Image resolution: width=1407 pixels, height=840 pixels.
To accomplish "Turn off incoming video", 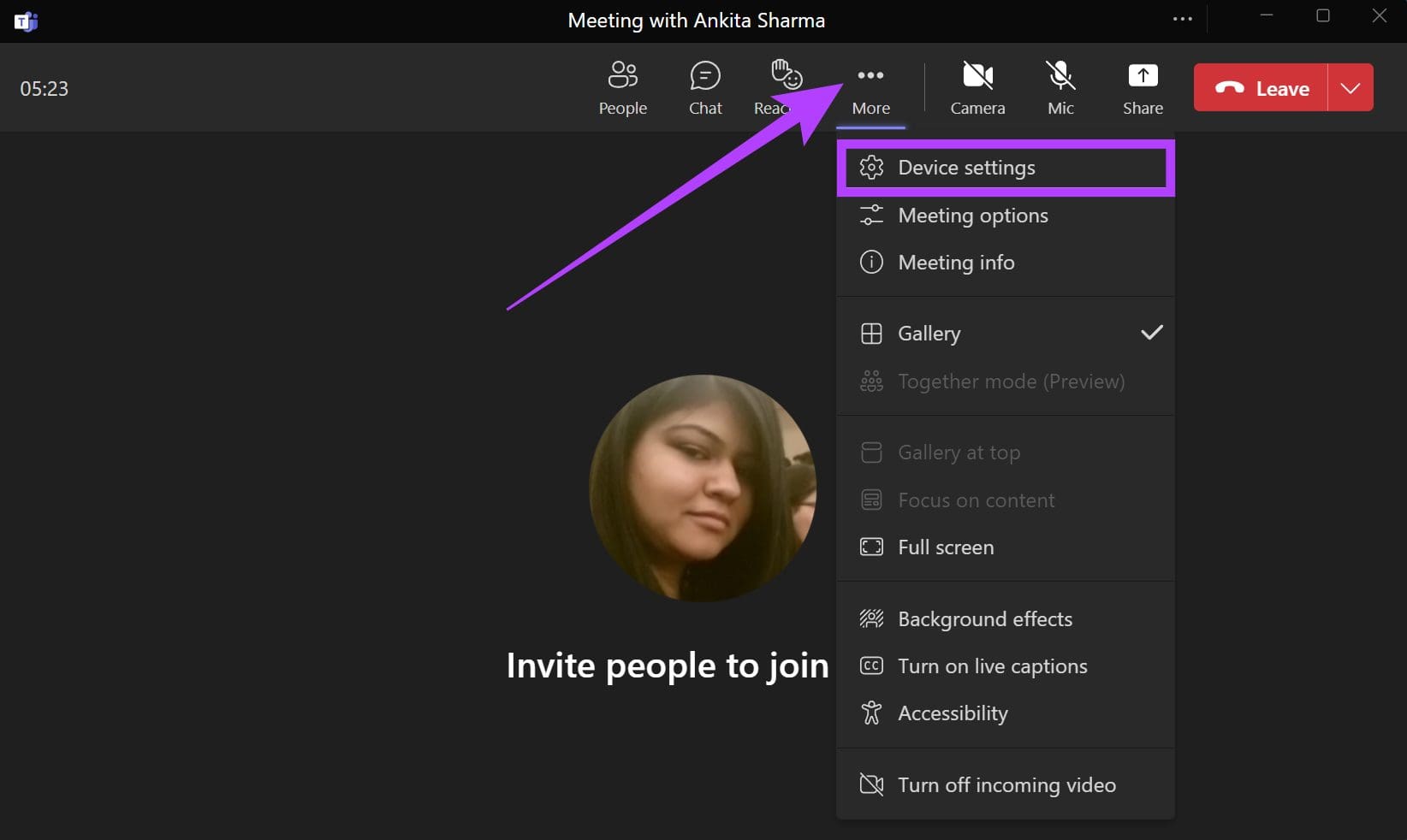I will click(x=1006, y=785).
